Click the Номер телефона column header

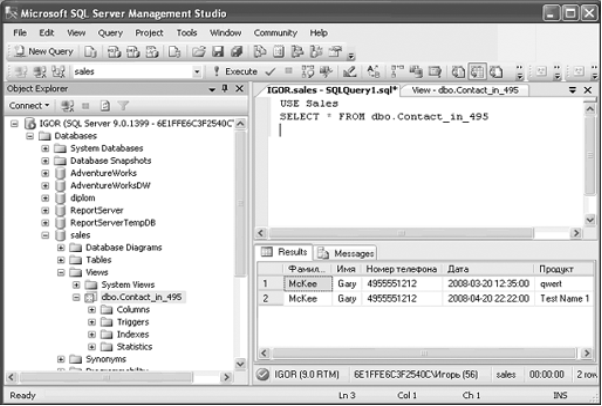tap(402, 269)
